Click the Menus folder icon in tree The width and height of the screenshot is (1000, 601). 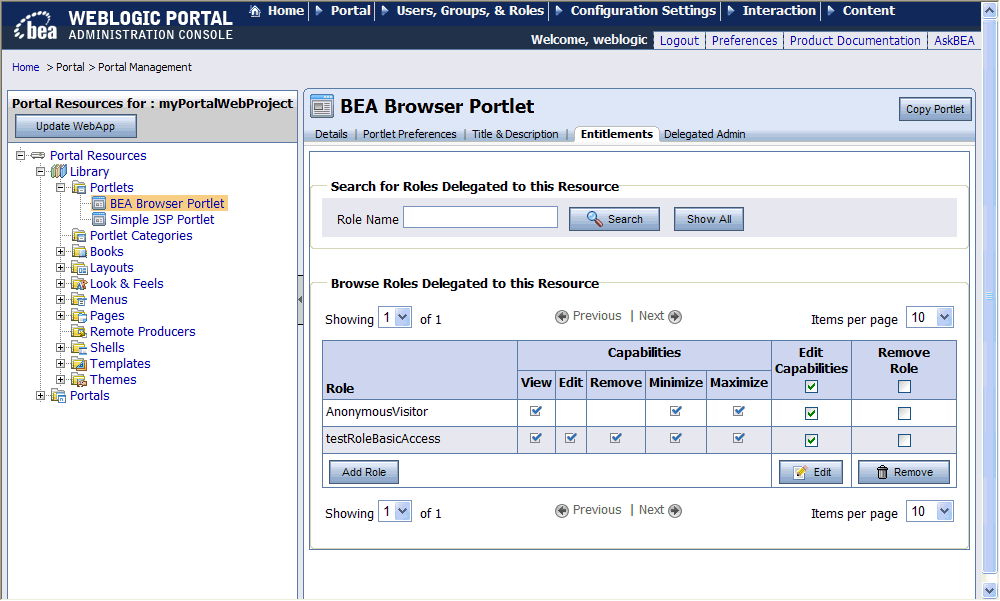(x=79, y=299)
